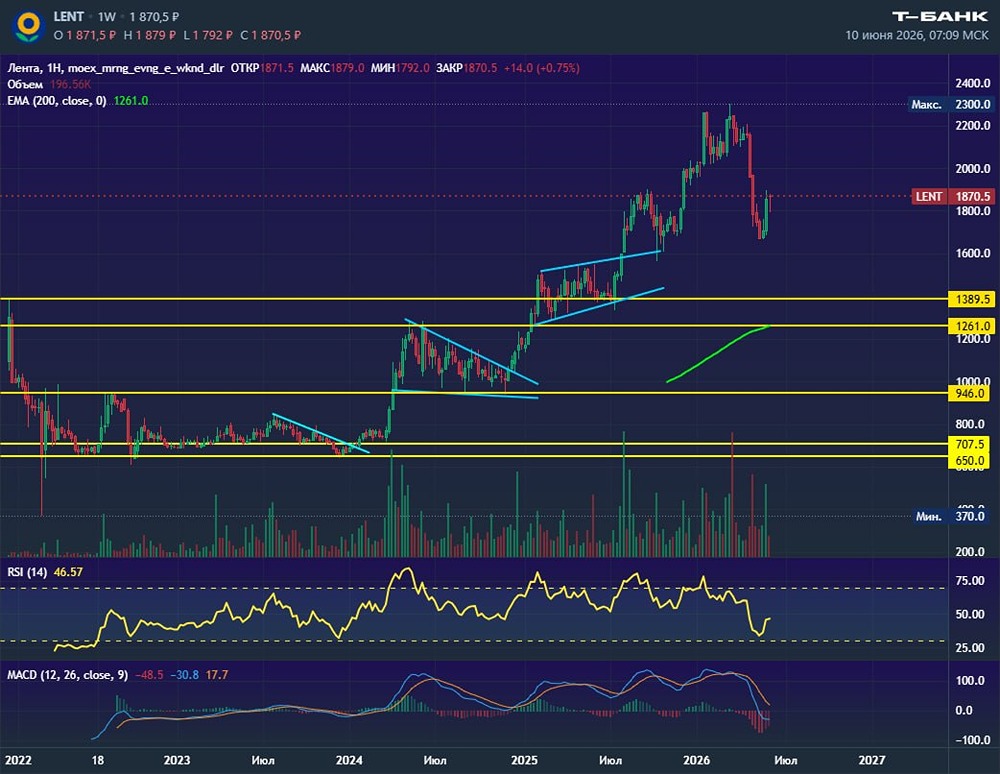Select the 1W timeframe label
Image resolution: width=1000 pixels, height=774 pixels.
point(107,17)
